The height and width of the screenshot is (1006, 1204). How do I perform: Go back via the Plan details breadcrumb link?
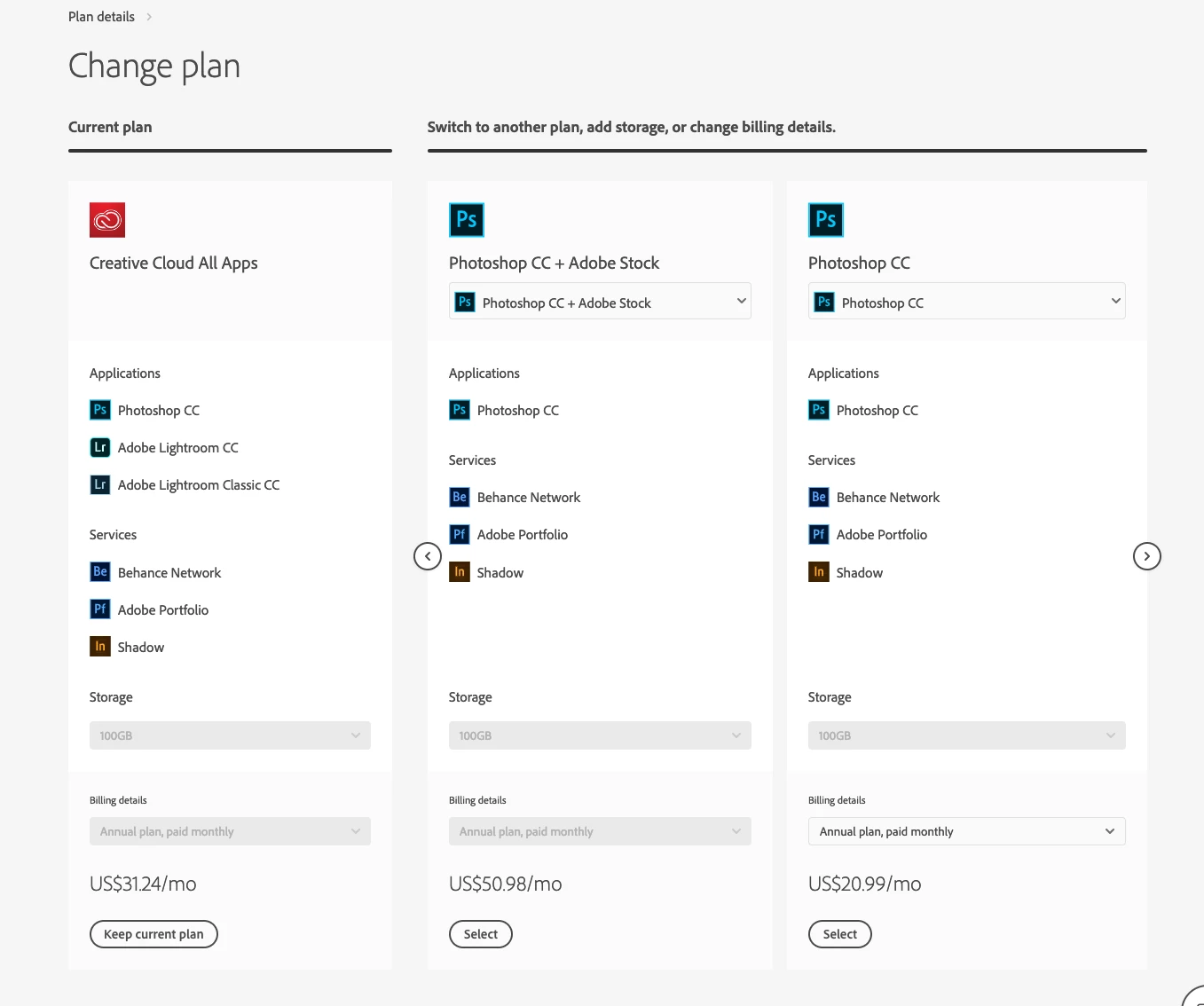[x=101, y=17]
